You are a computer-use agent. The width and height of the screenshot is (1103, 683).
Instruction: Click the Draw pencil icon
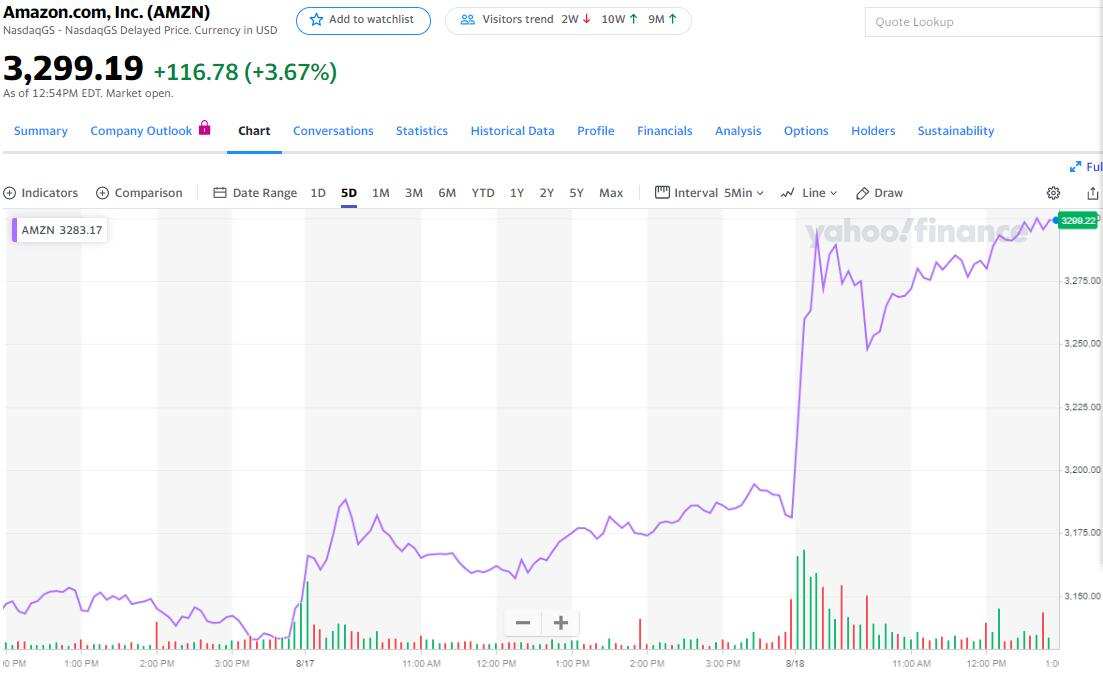click(x=862, y=193)
